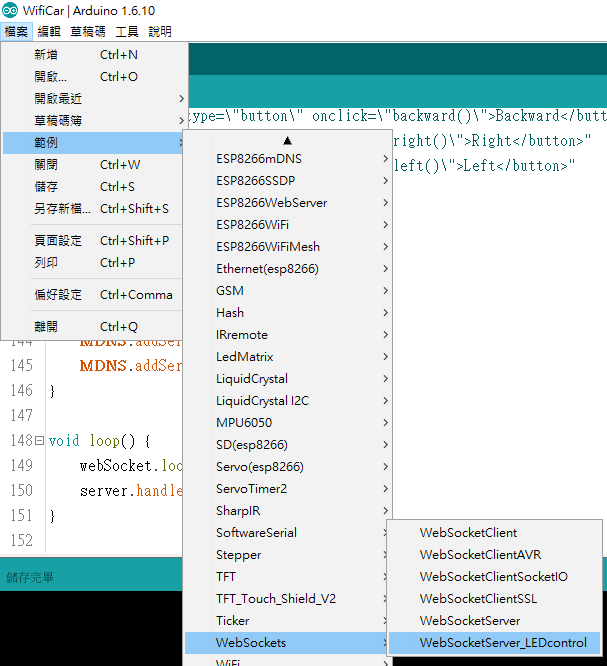
Task: Expand ESP8266WiFi examples
Action: 288,225
